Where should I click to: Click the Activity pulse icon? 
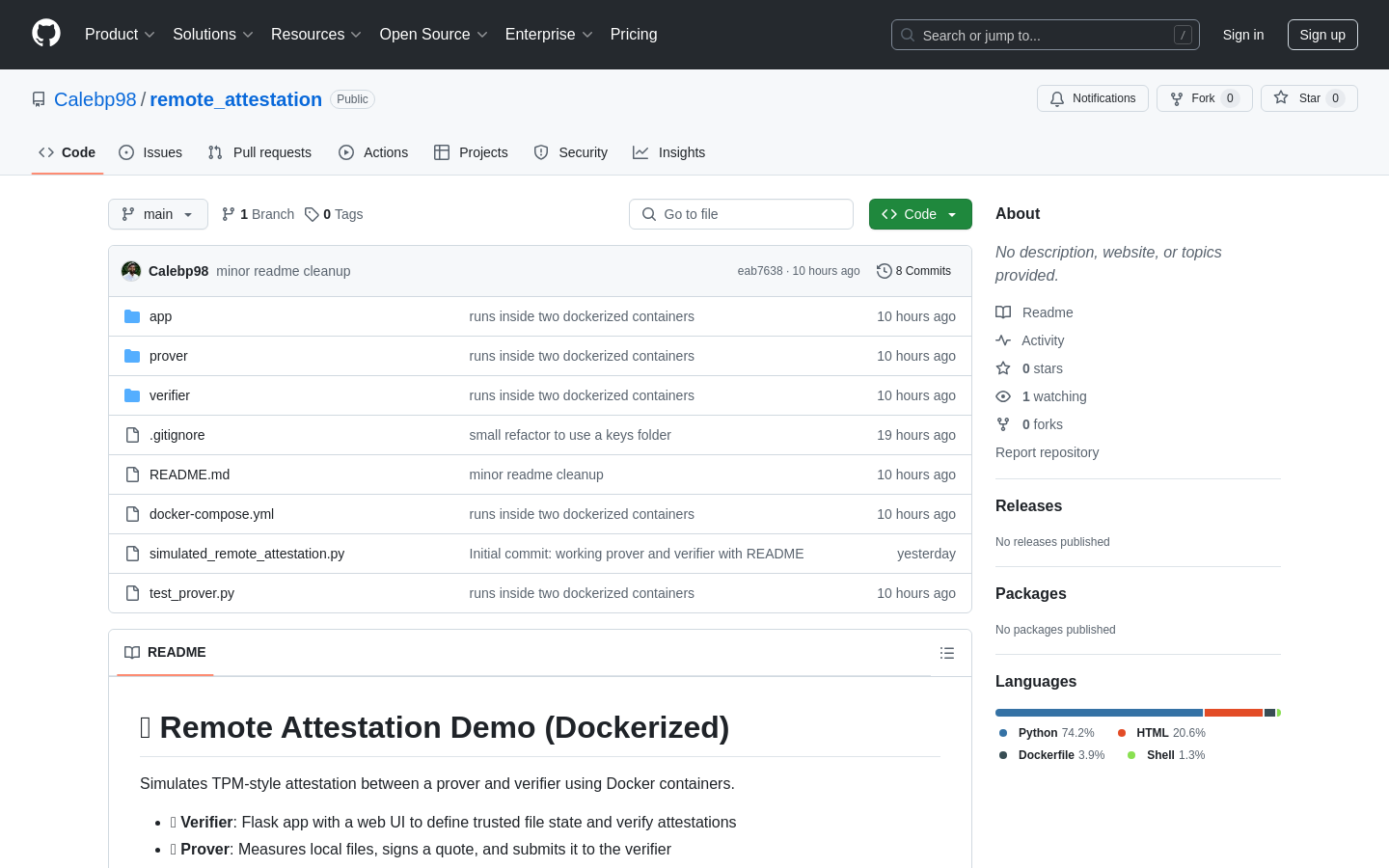[1003, 340]
